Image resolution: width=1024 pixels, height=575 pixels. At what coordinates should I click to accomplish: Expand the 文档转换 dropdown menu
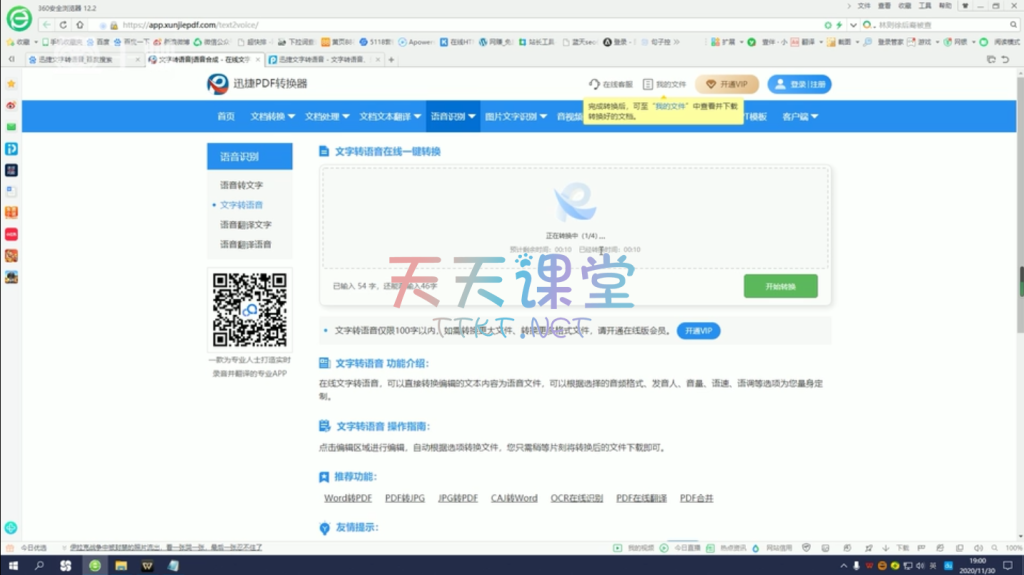coord(273,117)
